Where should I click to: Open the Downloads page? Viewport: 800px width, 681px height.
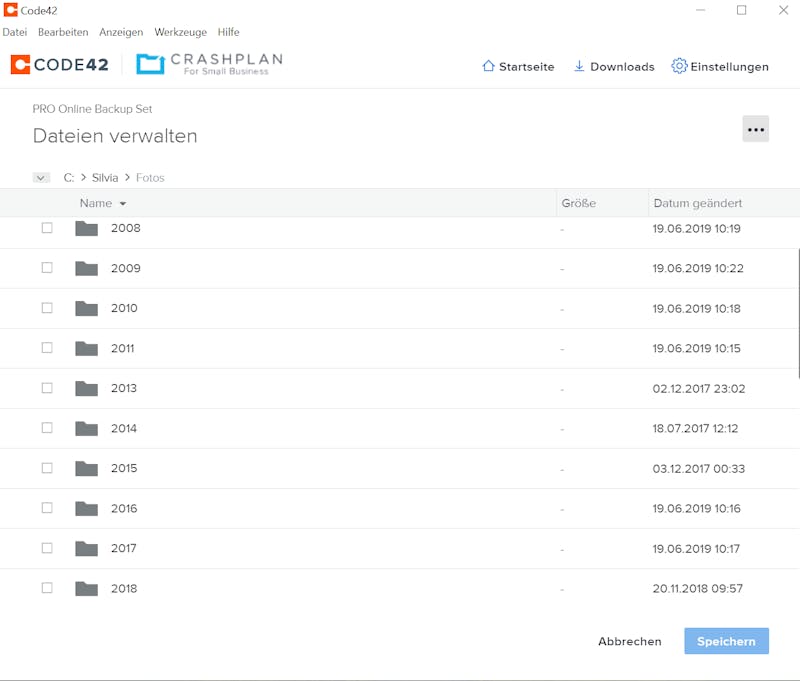point(614,66)
